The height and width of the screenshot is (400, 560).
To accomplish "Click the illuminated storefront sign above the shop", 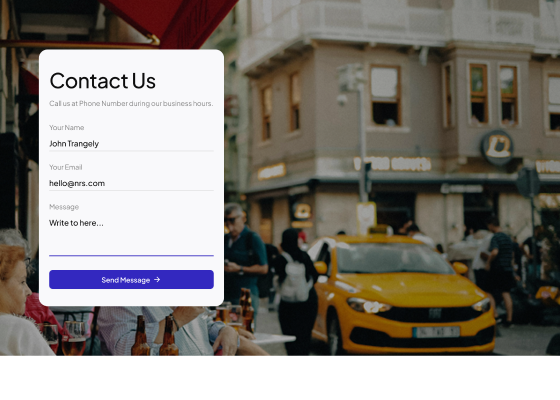I will click(392, 164).
